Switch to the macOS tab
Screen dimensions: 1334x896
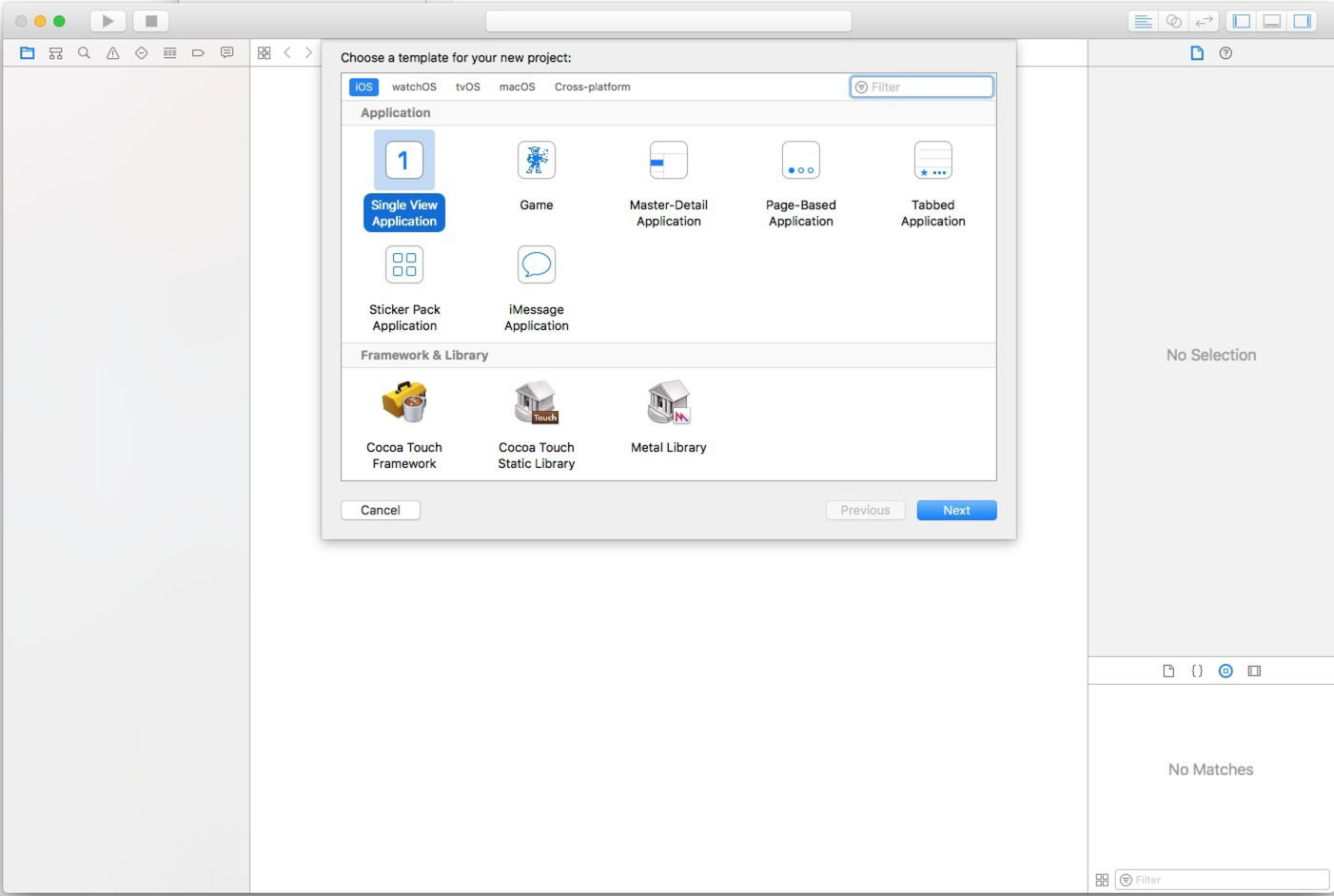517,87
